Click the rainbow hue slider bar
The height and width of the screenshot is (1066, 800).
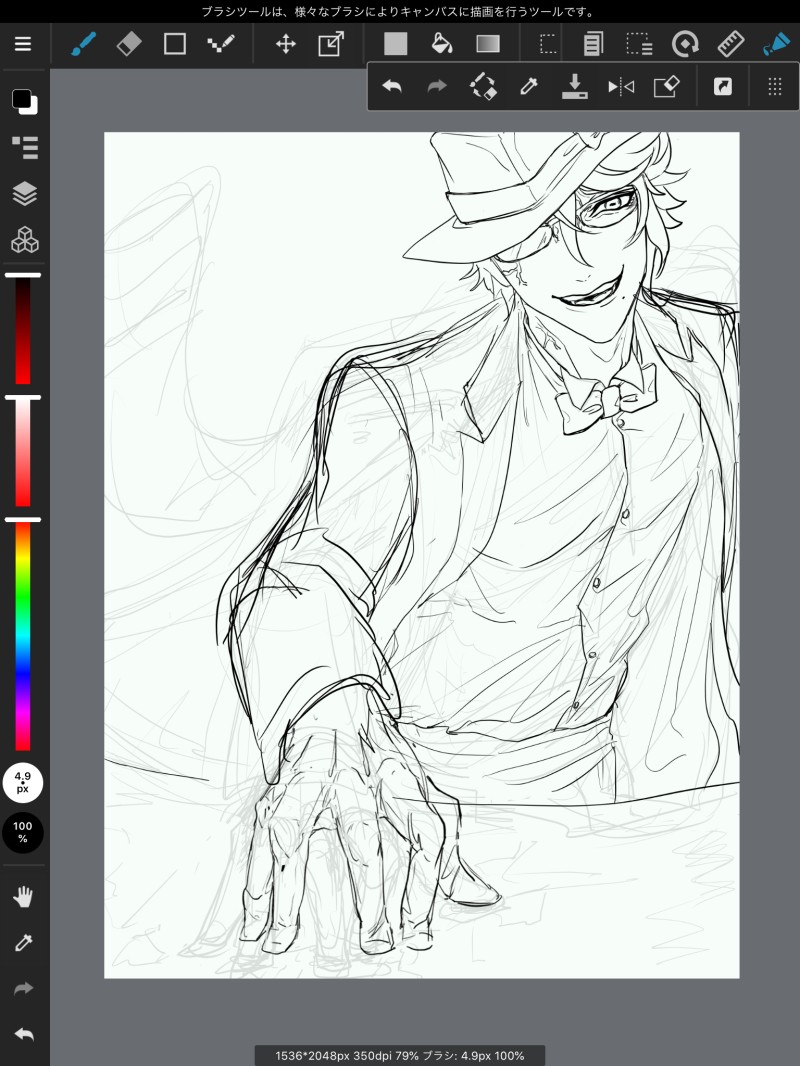point(23,637)
